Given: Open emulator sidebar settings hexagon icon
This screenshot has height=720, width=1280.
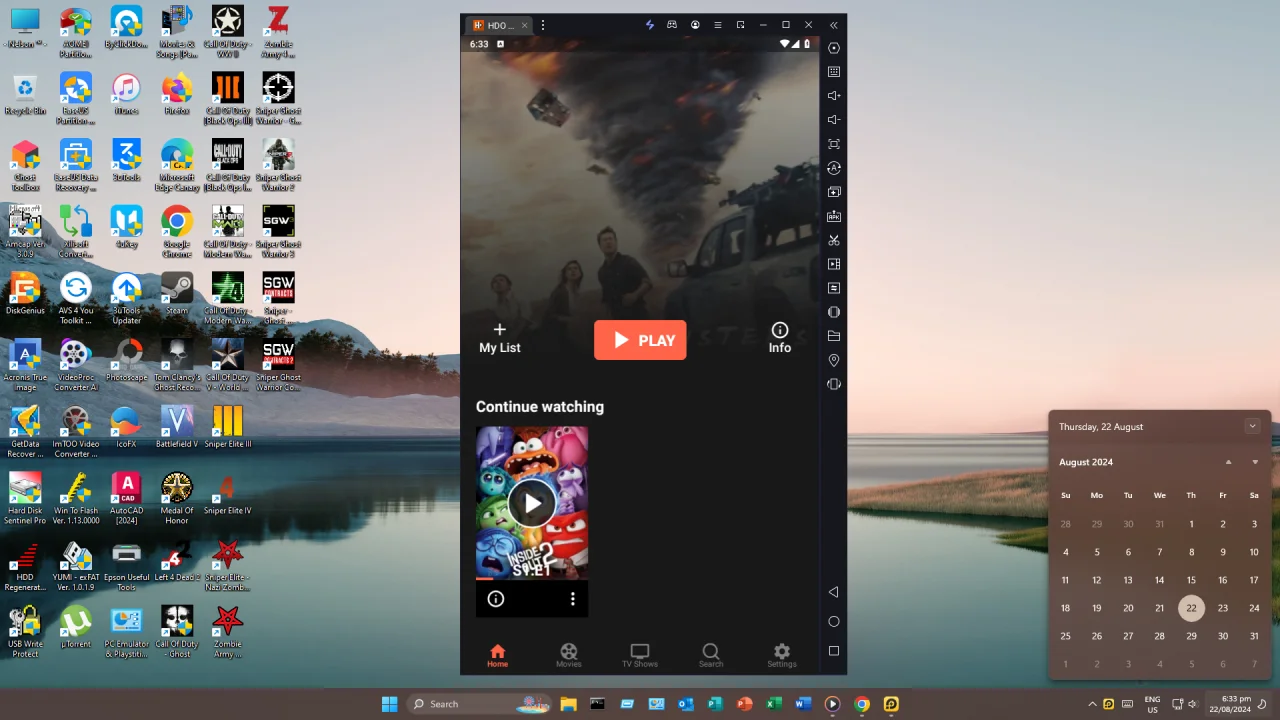Looking at the screenshot, I should (x=834, y=48).
